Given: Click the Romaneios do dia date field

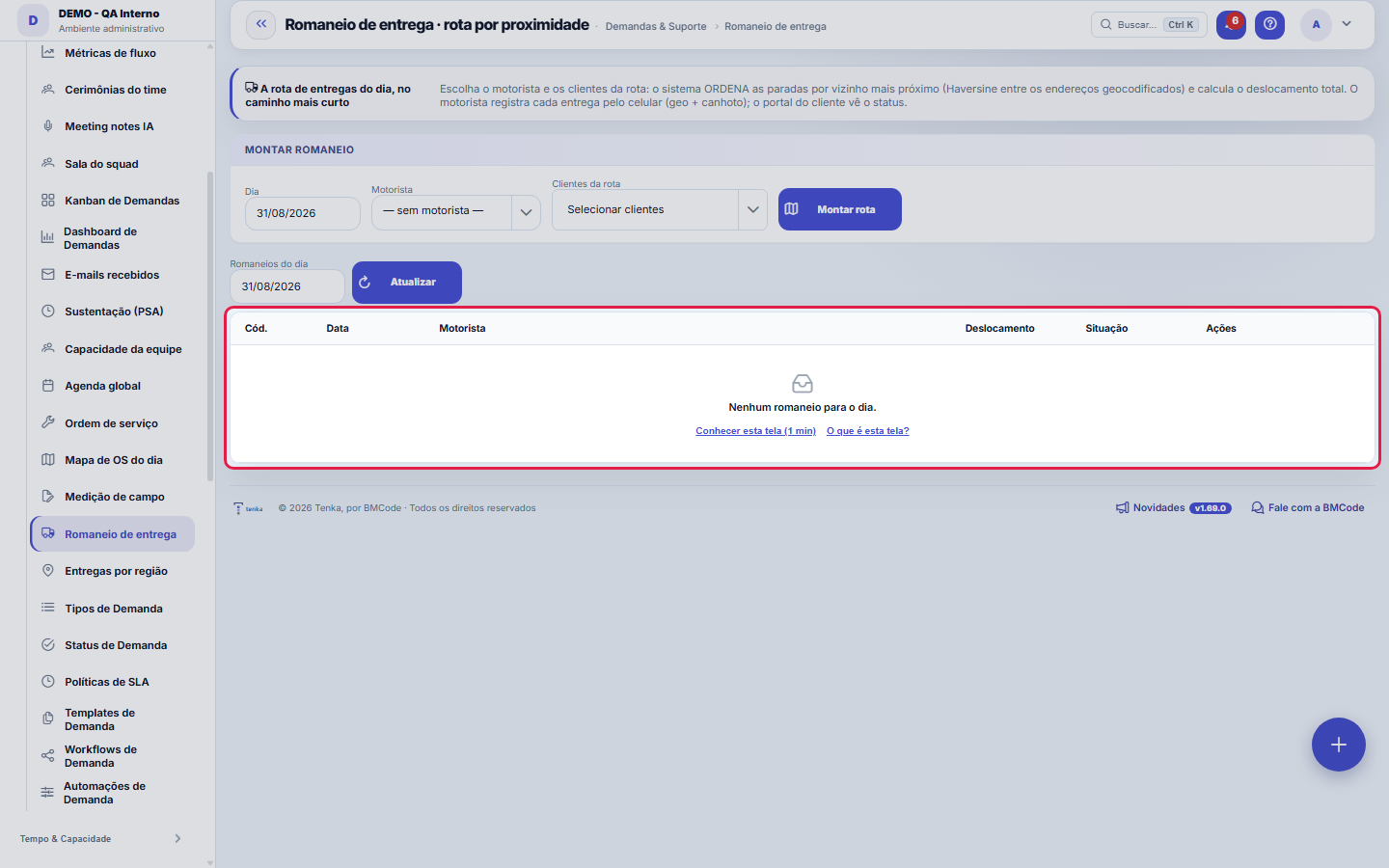Looking at the screenshot, I should click(x=287, y=286).
